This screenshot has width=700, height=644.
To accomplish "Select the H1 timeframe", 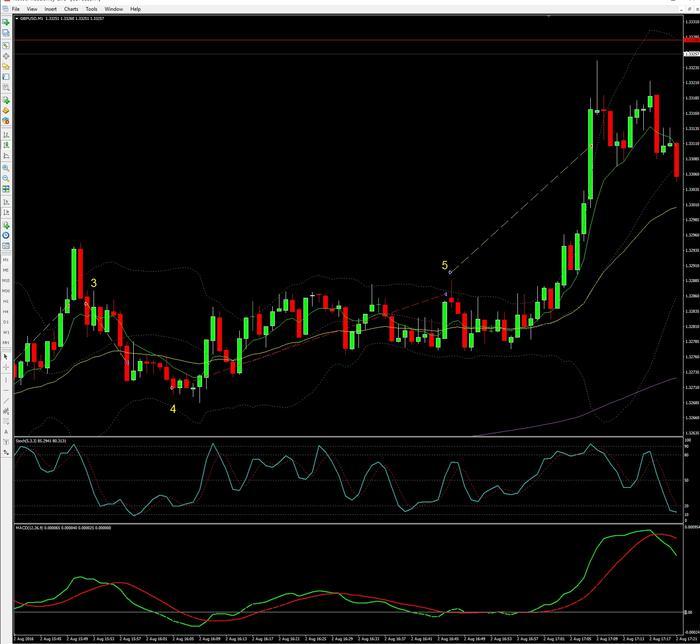I will tap(6, 301).
